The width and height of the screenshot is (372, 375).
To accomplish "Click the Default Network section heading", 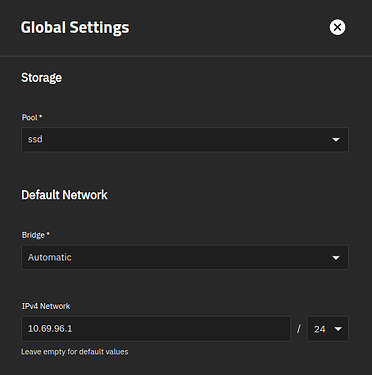I will pos(64,195).
